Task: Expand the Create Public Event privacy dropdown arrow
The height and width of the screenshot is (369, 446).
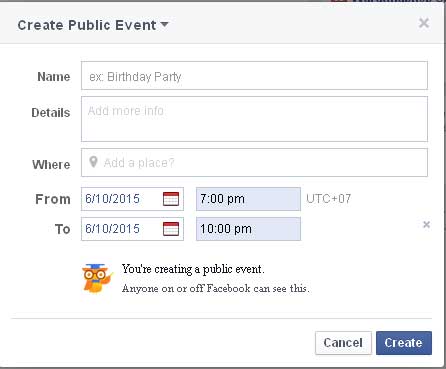Action: (164, 24)
